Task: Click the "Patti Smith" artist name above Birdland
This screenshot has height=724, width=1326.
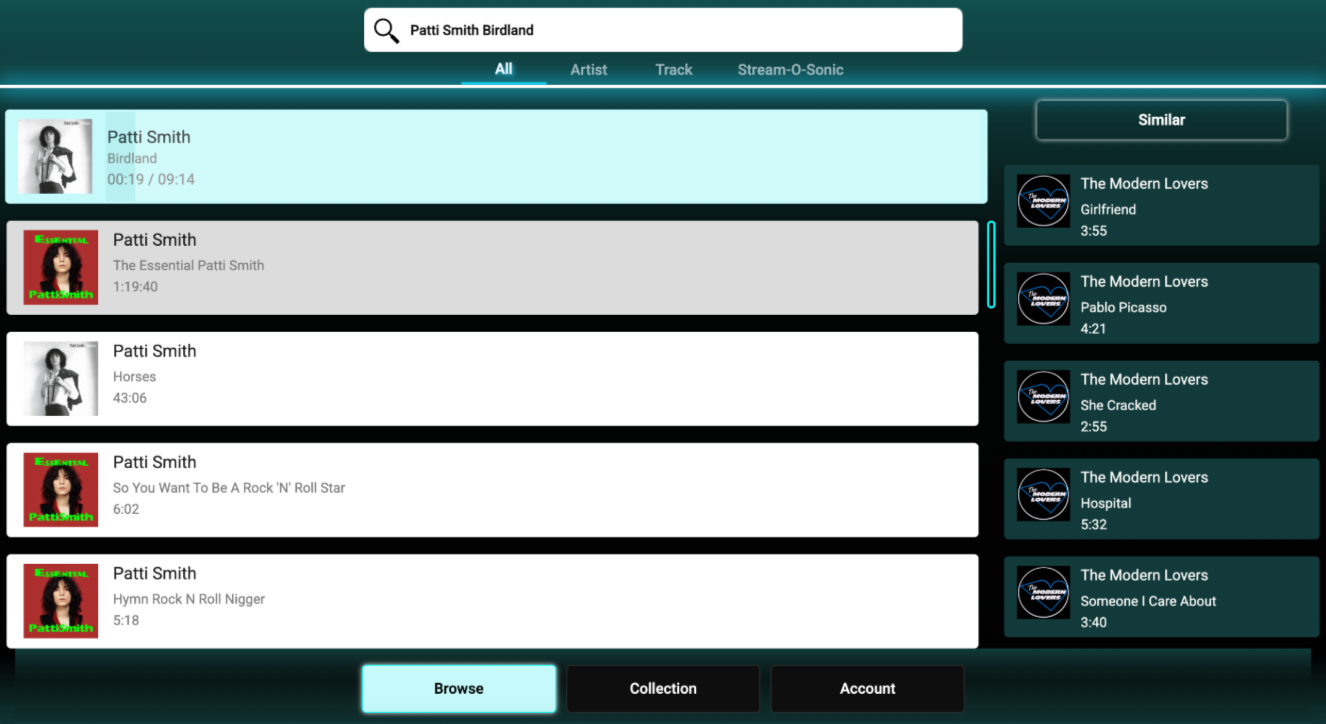Action: point(149,137)
